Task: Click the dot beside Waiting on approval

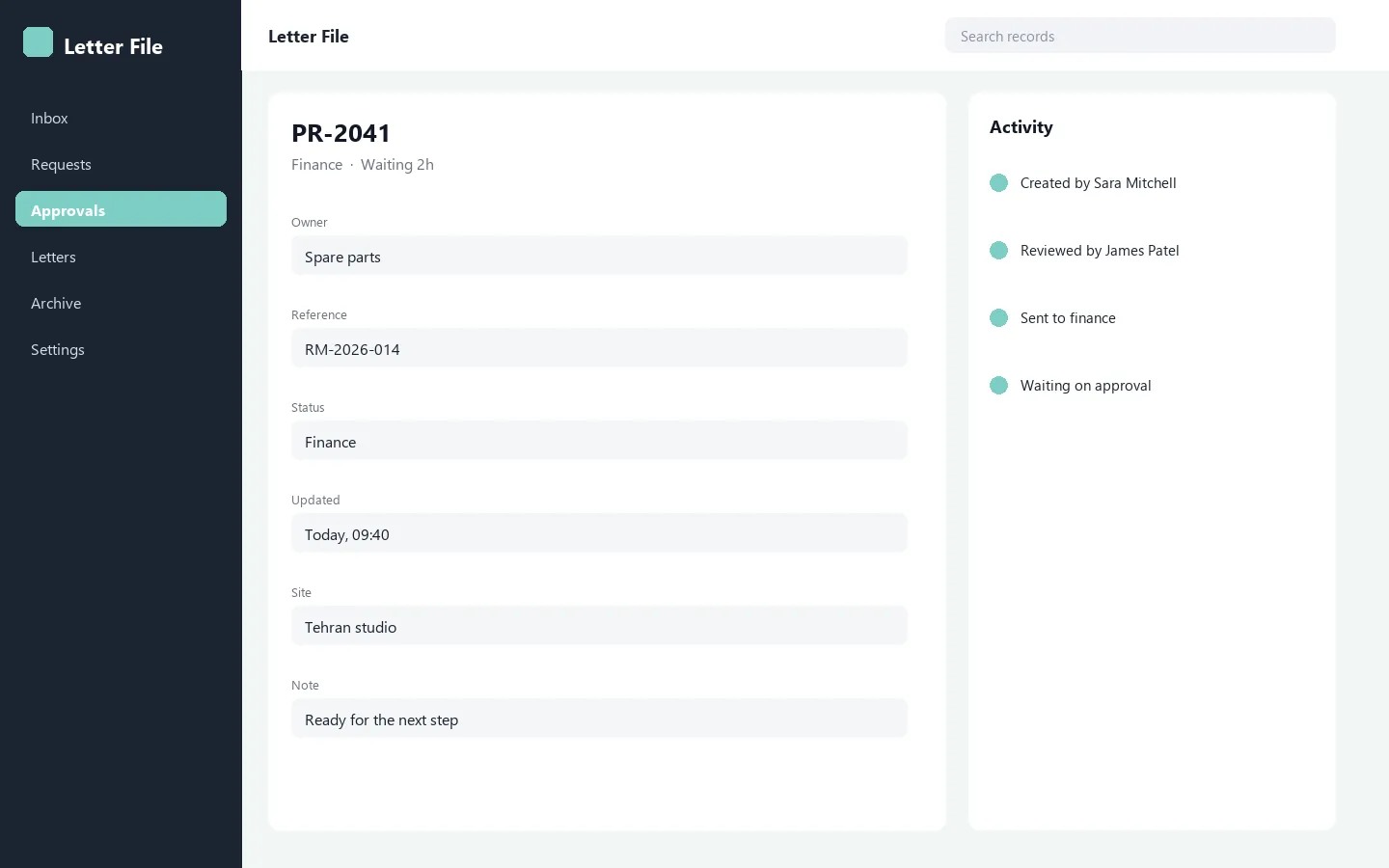Action: coord(998,385)
